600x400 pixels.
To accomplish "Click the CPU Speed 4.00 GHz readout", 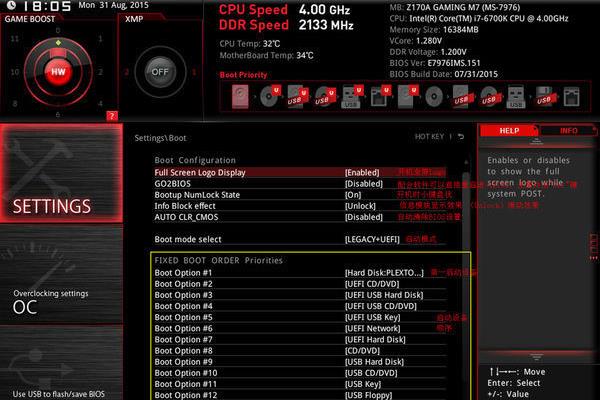I will (284, 9).
